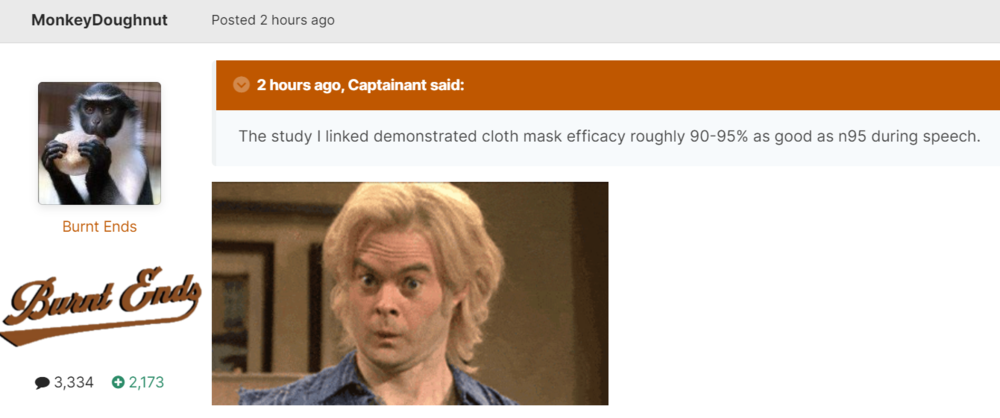1000x418 pixels.
Task: View the 2,173 reputation score
Action: click(146, 382)
